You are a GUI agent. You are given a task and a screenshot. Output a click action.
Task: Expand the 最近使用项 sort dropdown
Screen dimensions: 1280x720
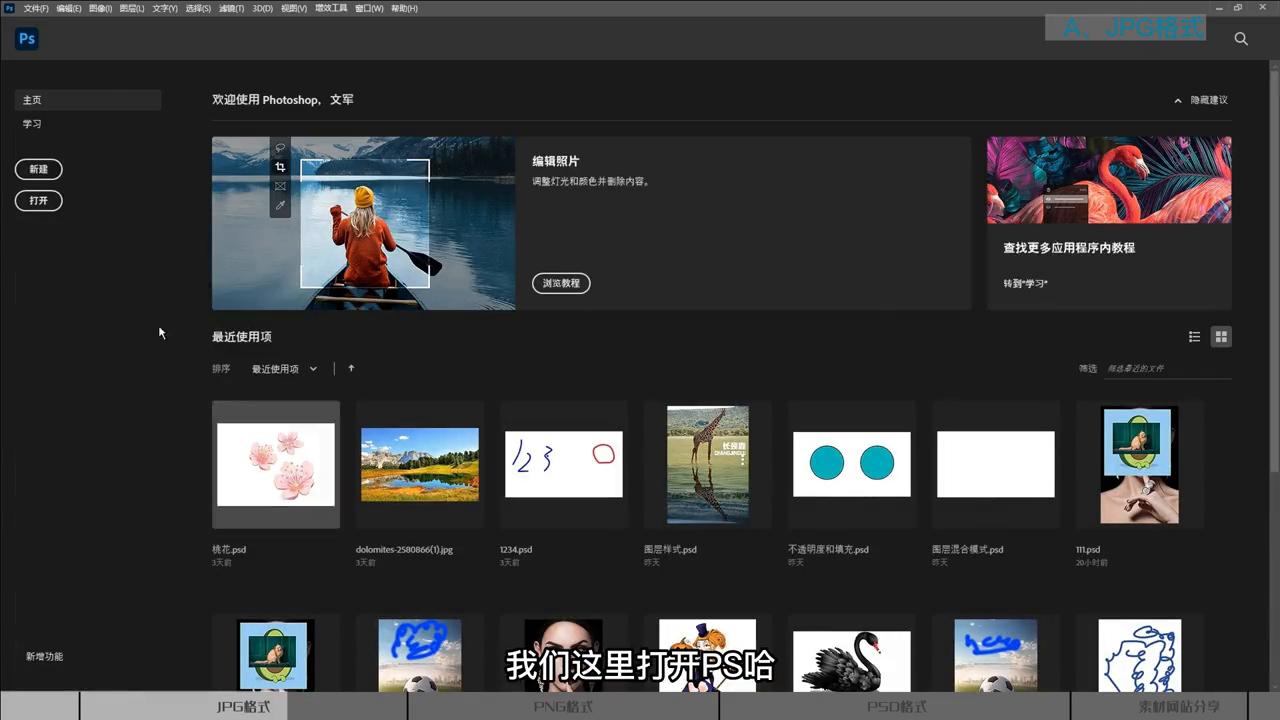point(284,369)
